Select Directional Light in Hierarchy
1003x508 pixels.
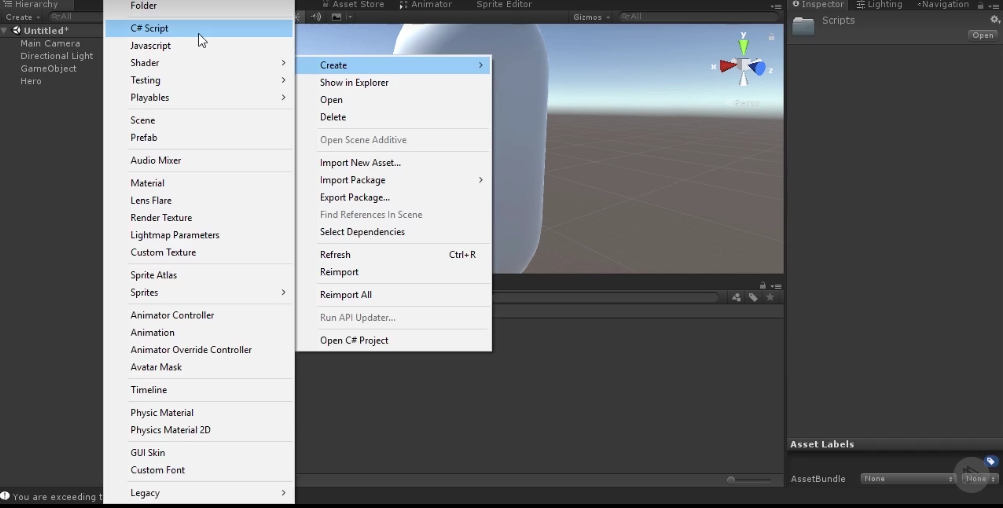pos(56,56)
